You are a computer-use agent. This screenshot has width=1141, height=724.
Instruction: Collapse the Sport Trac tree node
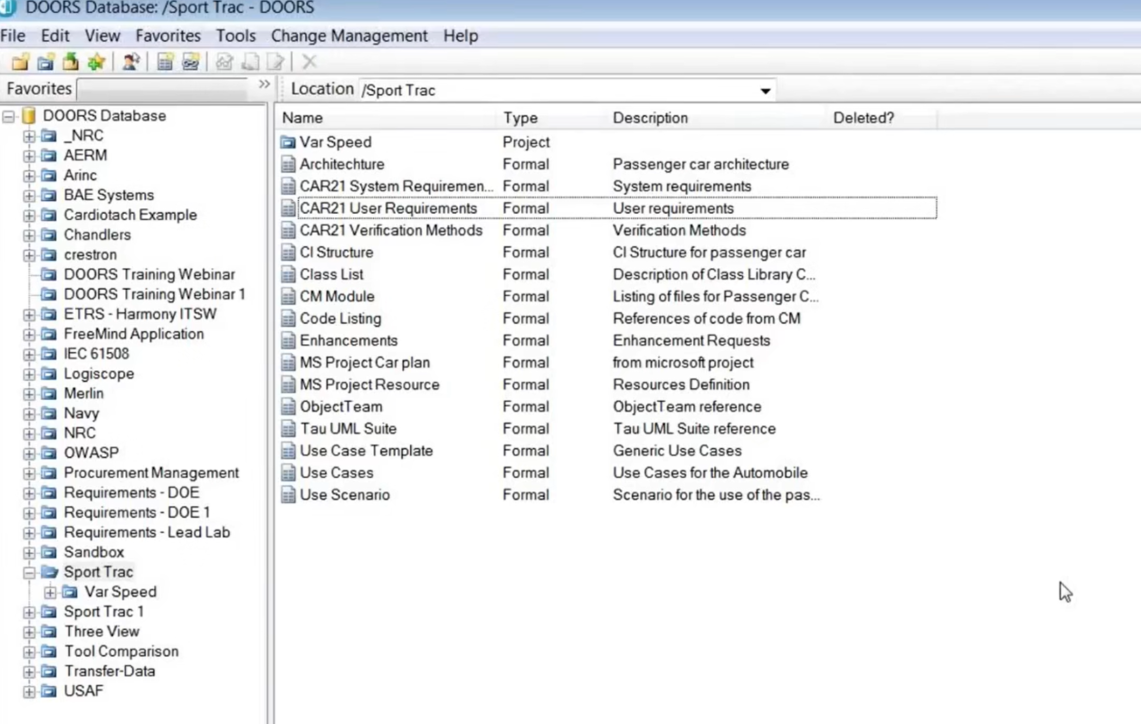pyautogui.click(x=29, y=573)
